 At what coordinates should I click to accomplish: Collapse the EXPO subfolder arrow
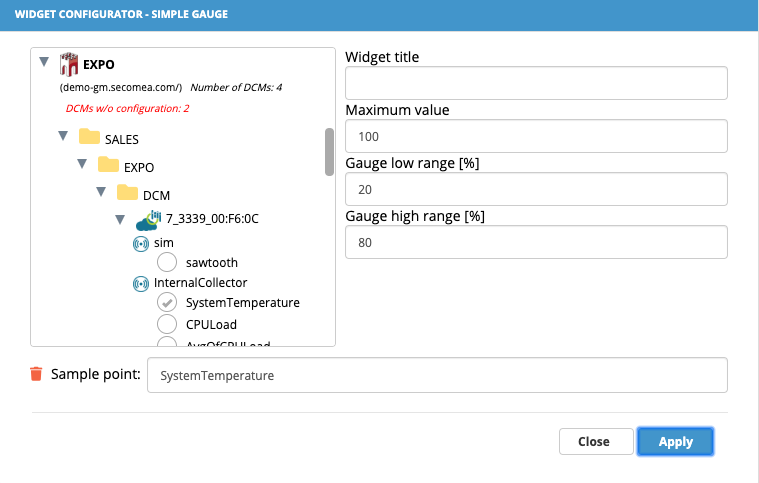pyautogui.click(x=82, y=164)
